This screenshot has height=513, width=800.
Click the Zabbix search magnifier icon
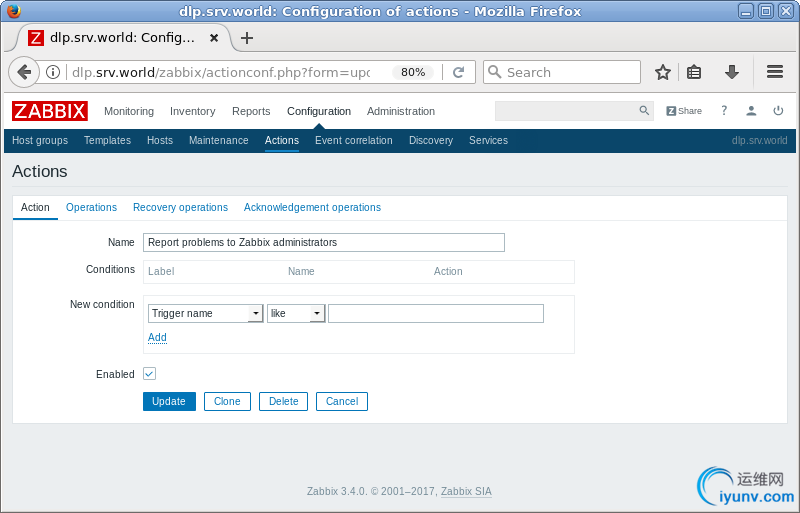pos(644,111)
